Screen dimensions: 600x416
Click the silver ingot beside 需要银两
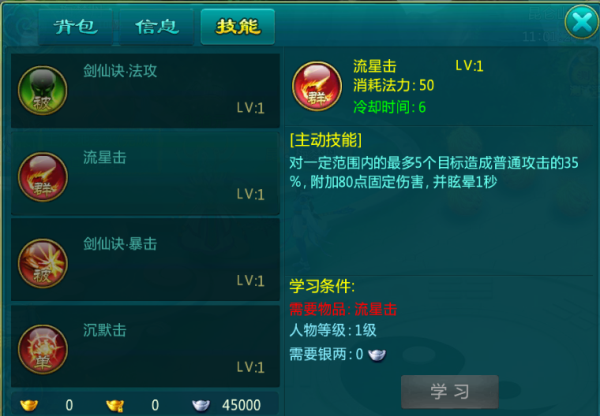coord(377,355)
